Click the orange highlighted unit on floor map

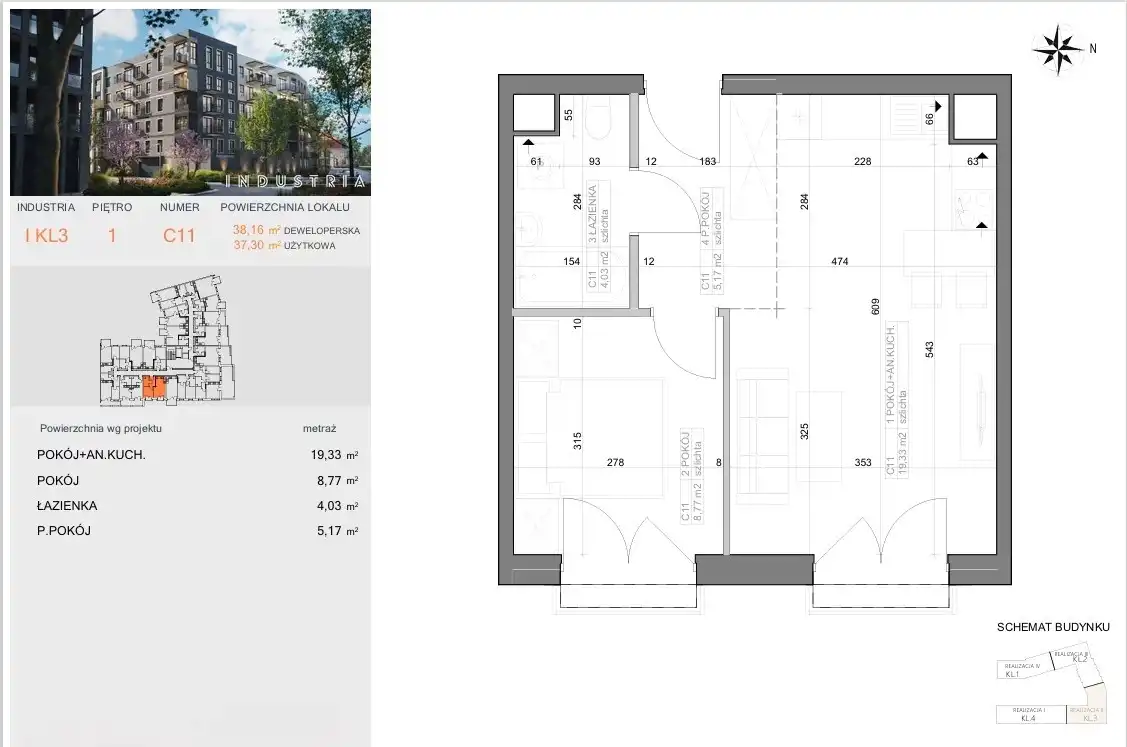153,386
